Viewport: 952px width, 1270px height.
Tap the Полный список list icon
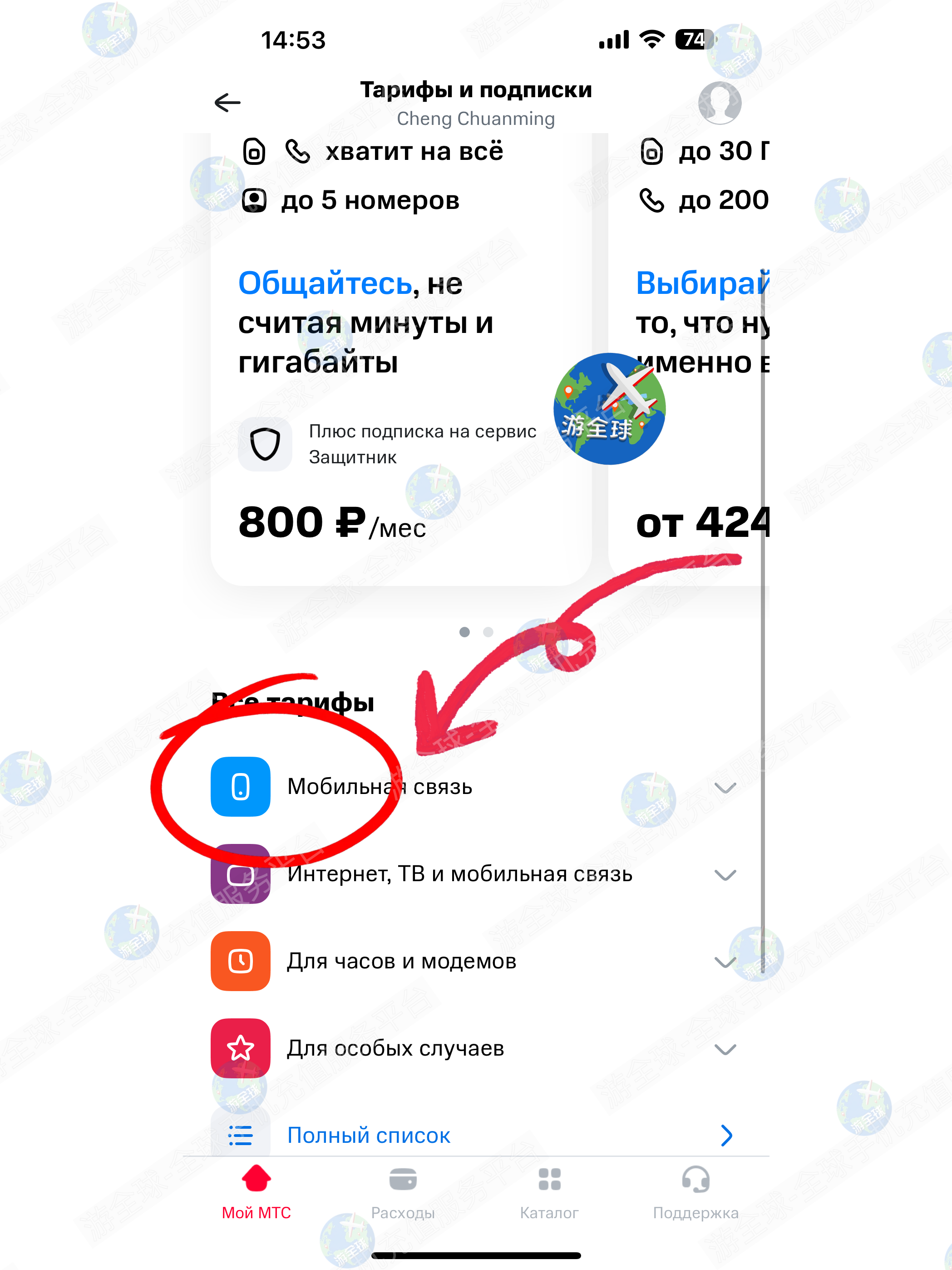click(241, 1135)
